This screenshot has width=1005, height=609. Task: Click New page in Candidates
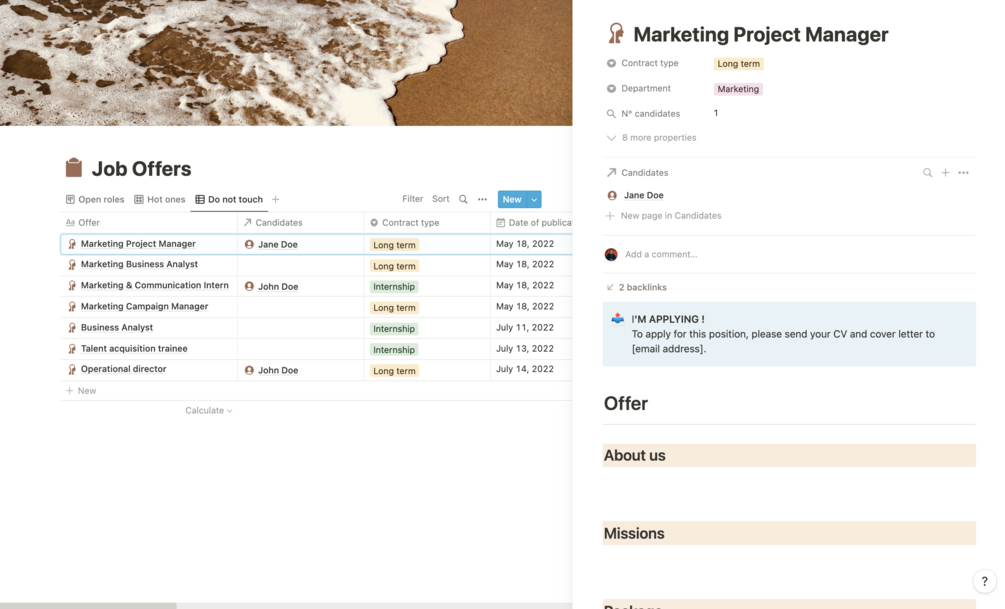pos(670,216)
